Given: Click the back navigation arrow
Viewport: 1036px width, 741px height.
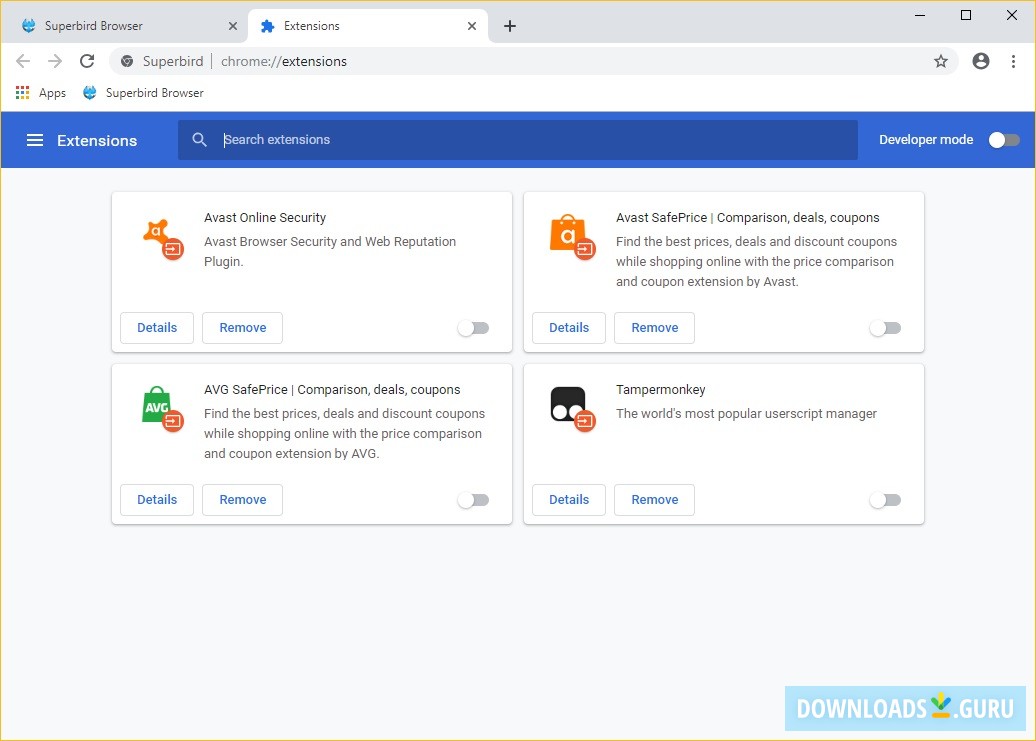Looking at the screenshot, I should pos(23,61).
